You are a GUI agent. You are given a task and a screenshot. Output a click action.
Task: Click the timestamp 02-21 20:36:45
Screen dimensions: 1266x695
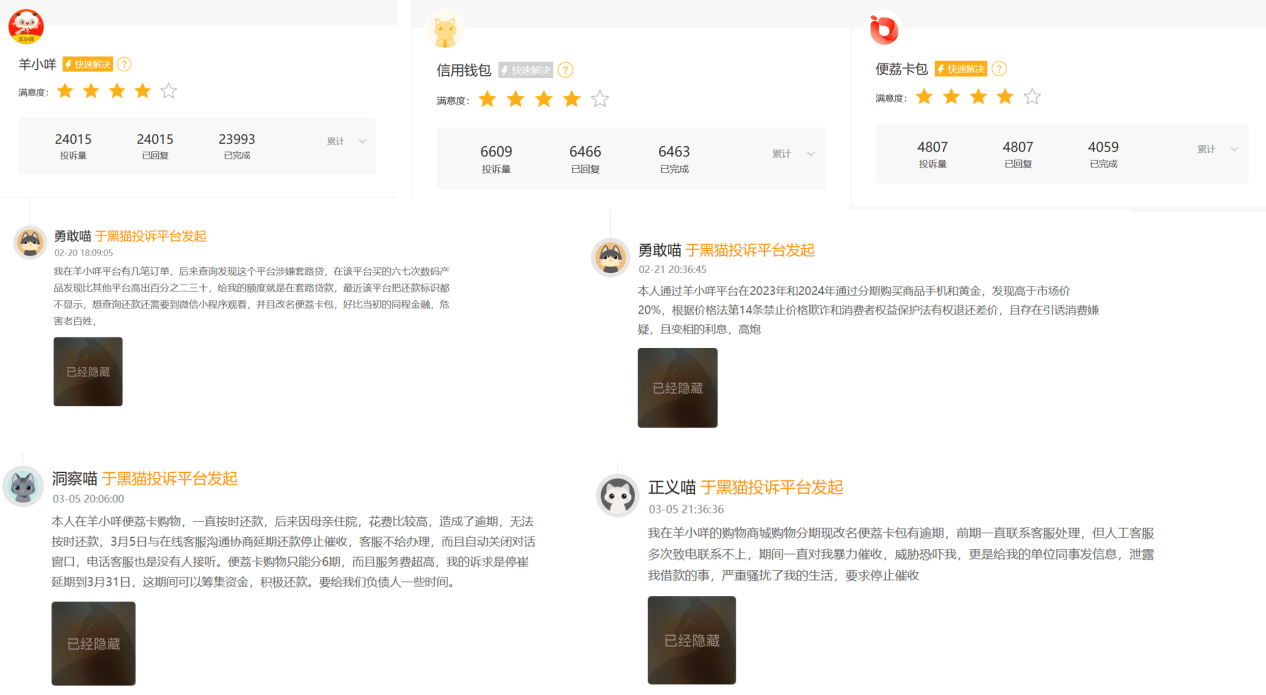(x=672, y=269)
